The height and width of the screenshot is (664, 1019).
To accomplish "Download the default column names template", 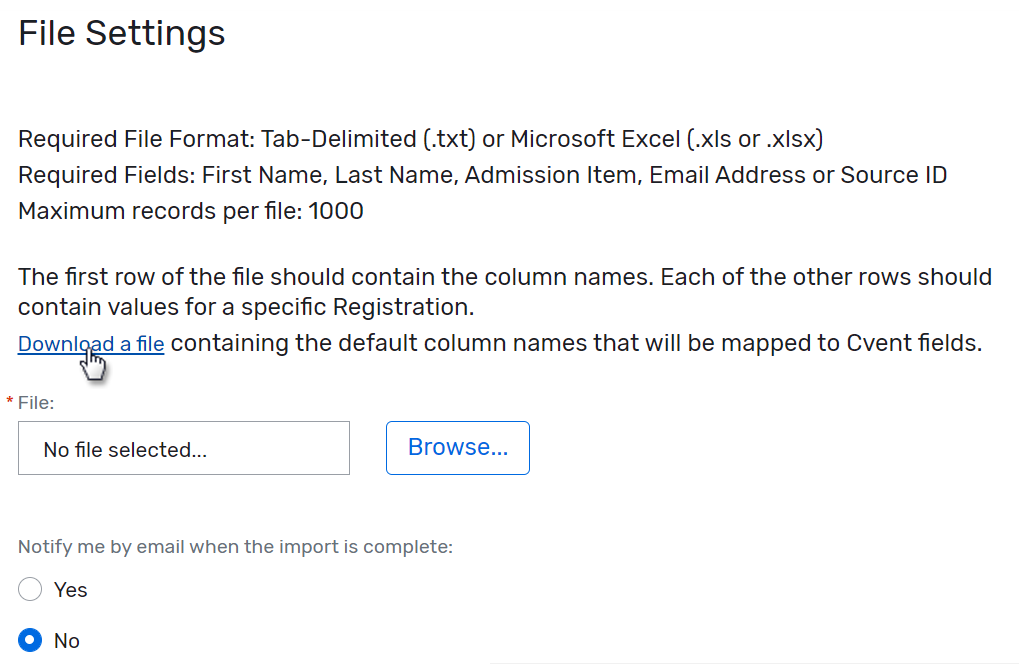I will coord(89,343).
